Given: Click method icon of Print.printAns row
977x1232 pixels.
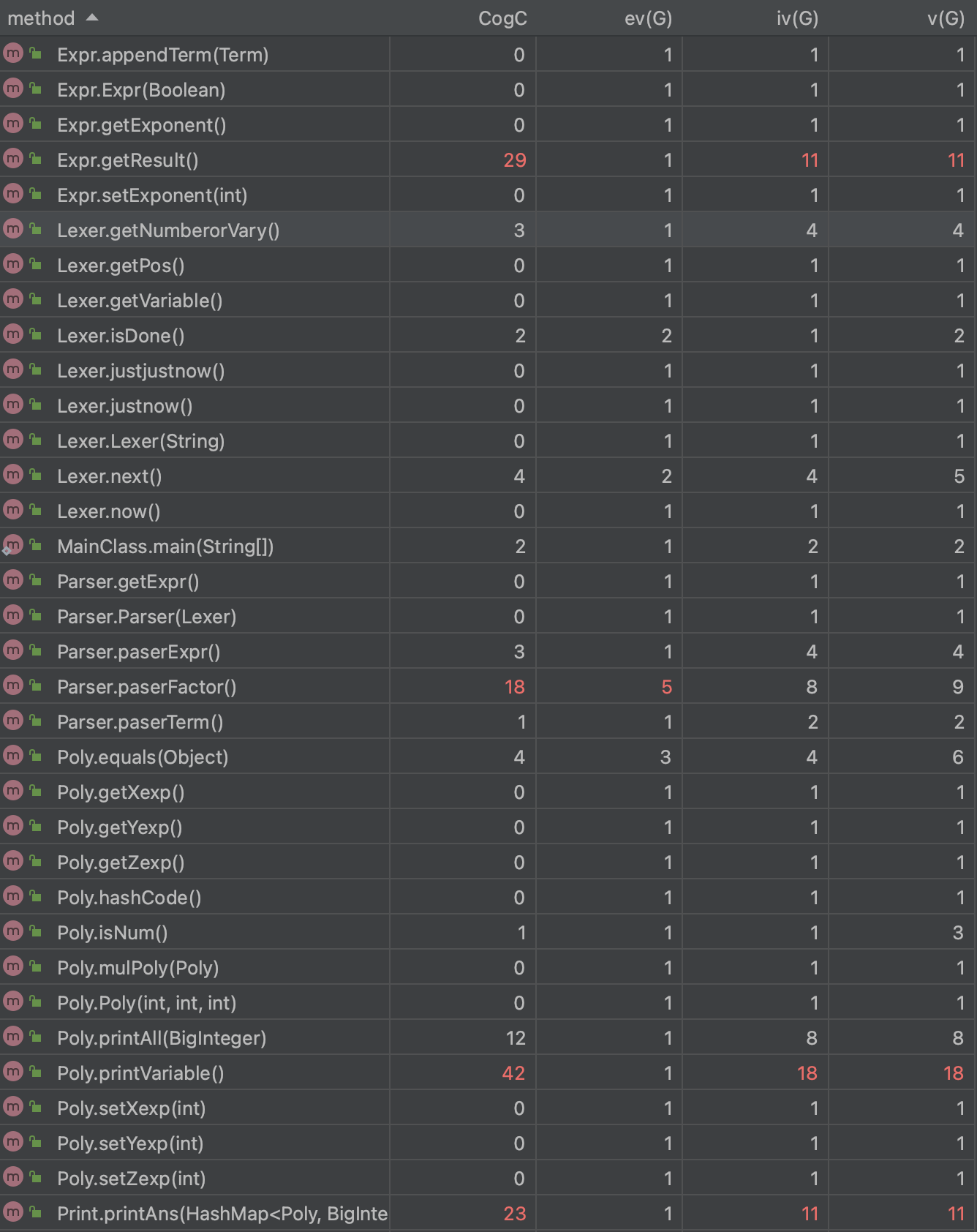Looking at the screenshot, I should coord(13,1212).
